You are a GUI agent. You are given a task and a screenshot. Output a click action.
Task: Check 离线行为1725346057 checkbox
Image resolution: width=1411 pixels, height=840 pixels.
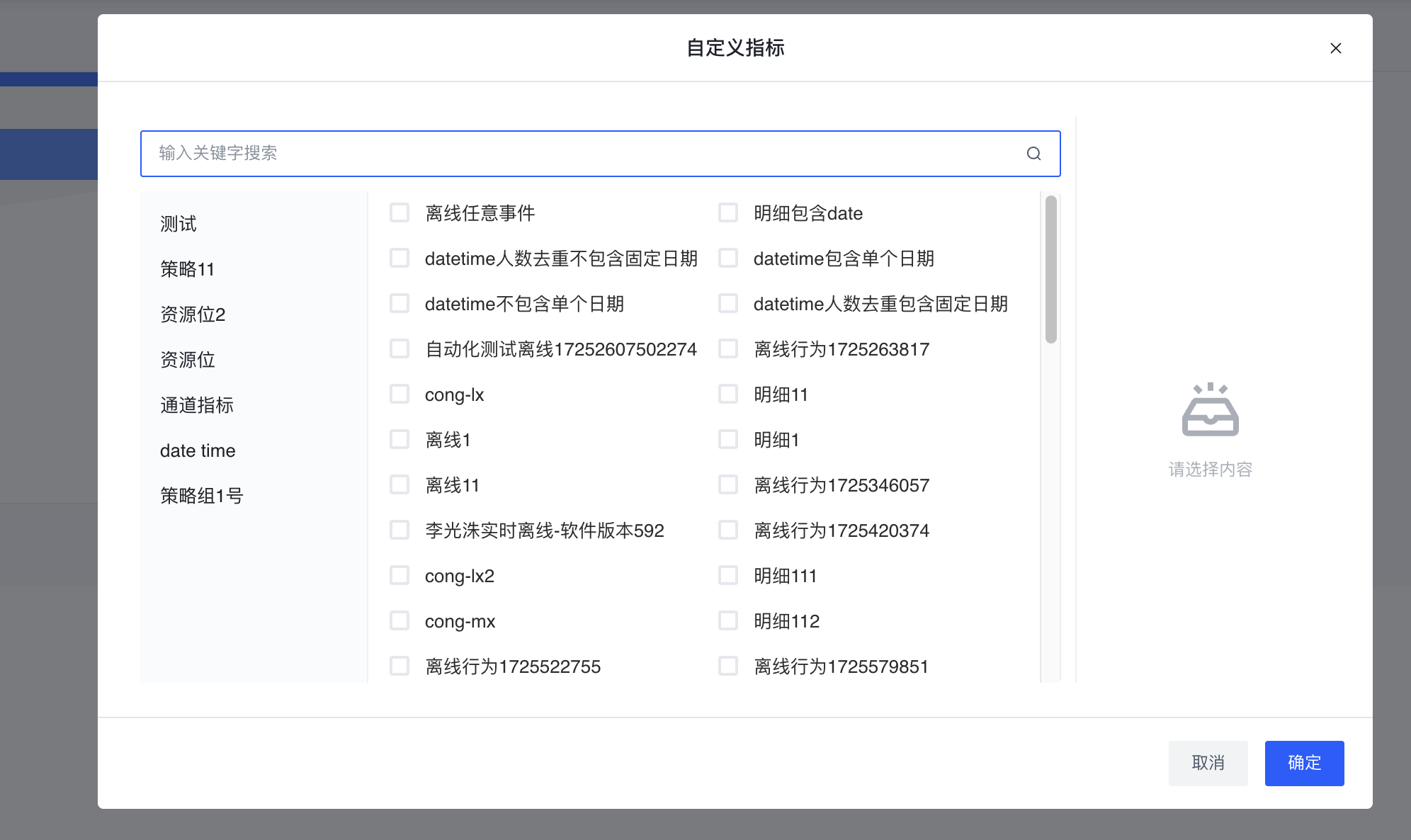[728, 484]
